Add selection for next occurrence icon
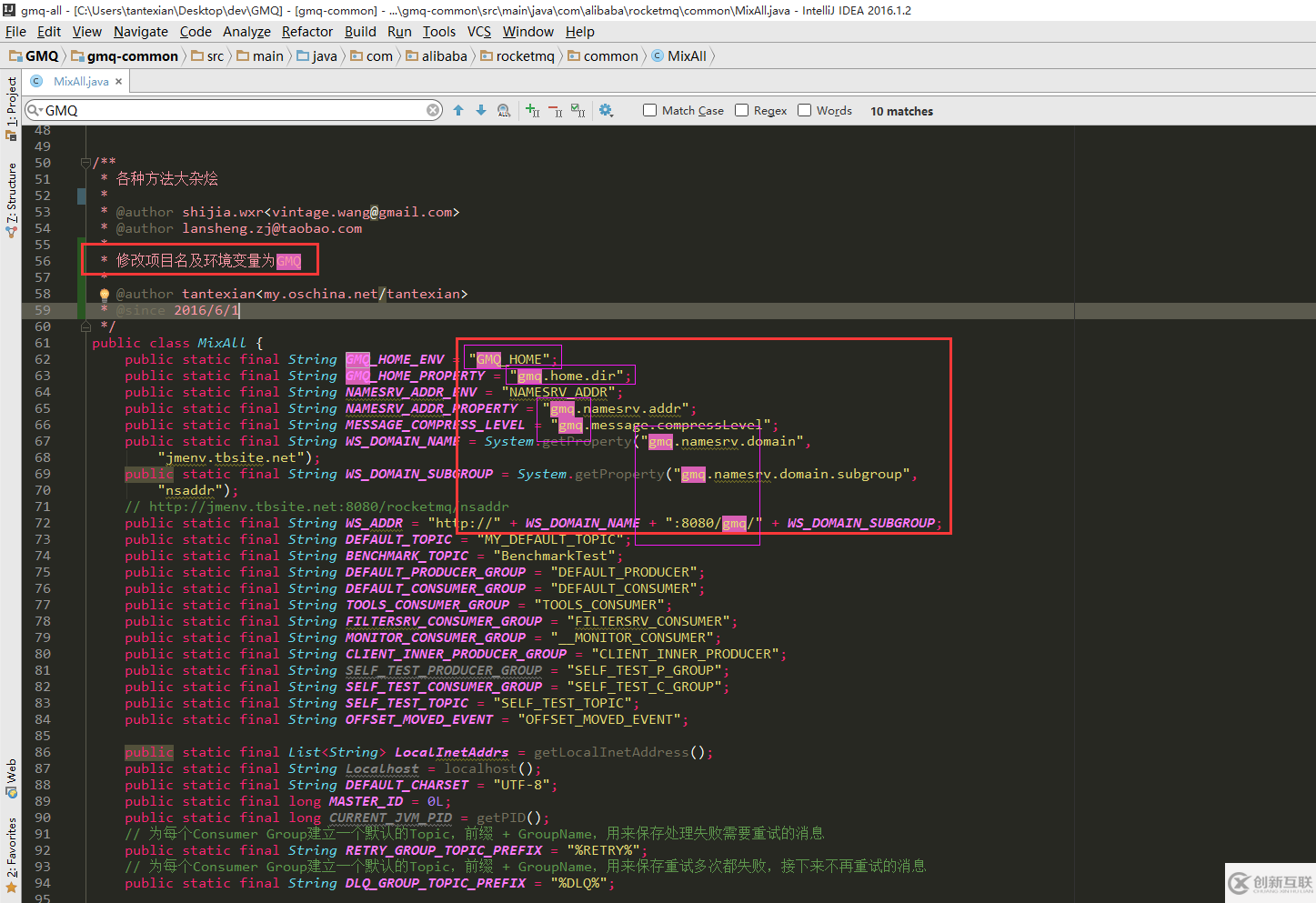This screenshot has width=1316, height=903. (x=533, y=111)
